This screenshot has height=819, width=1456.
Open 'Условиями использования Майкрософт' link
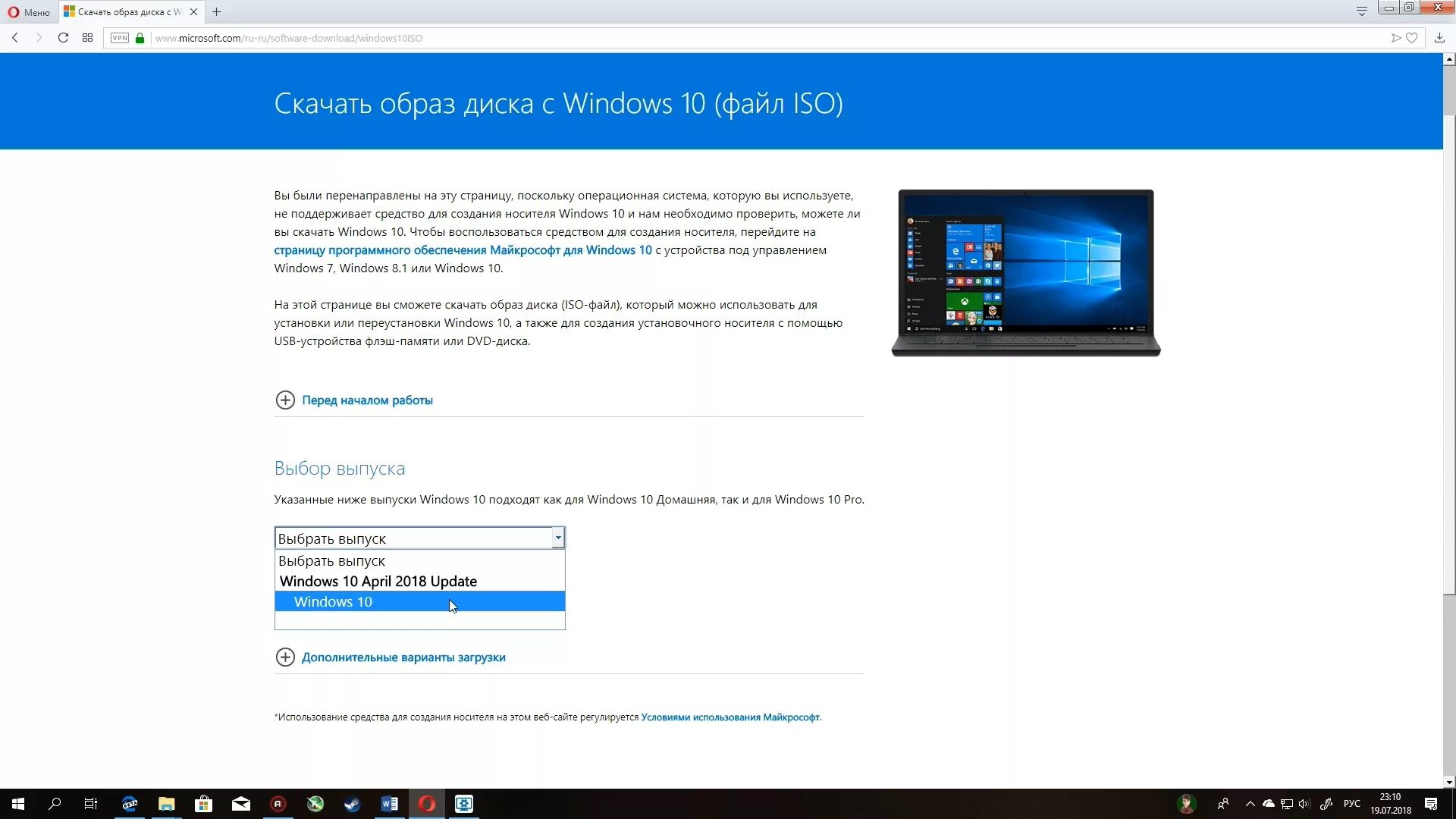730,717
